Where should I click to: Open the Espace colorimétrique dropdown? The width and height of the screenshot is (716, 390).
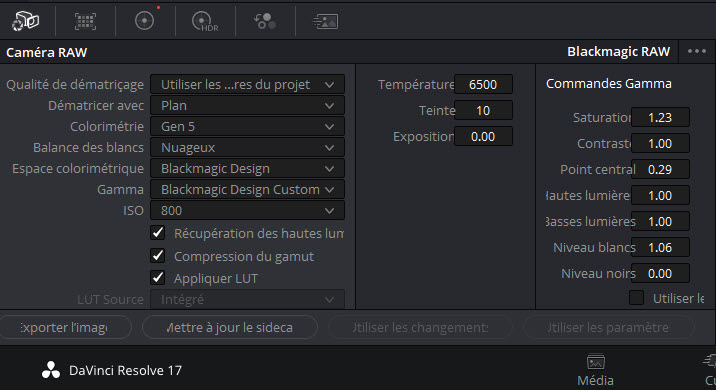click(x=247, y=169)
